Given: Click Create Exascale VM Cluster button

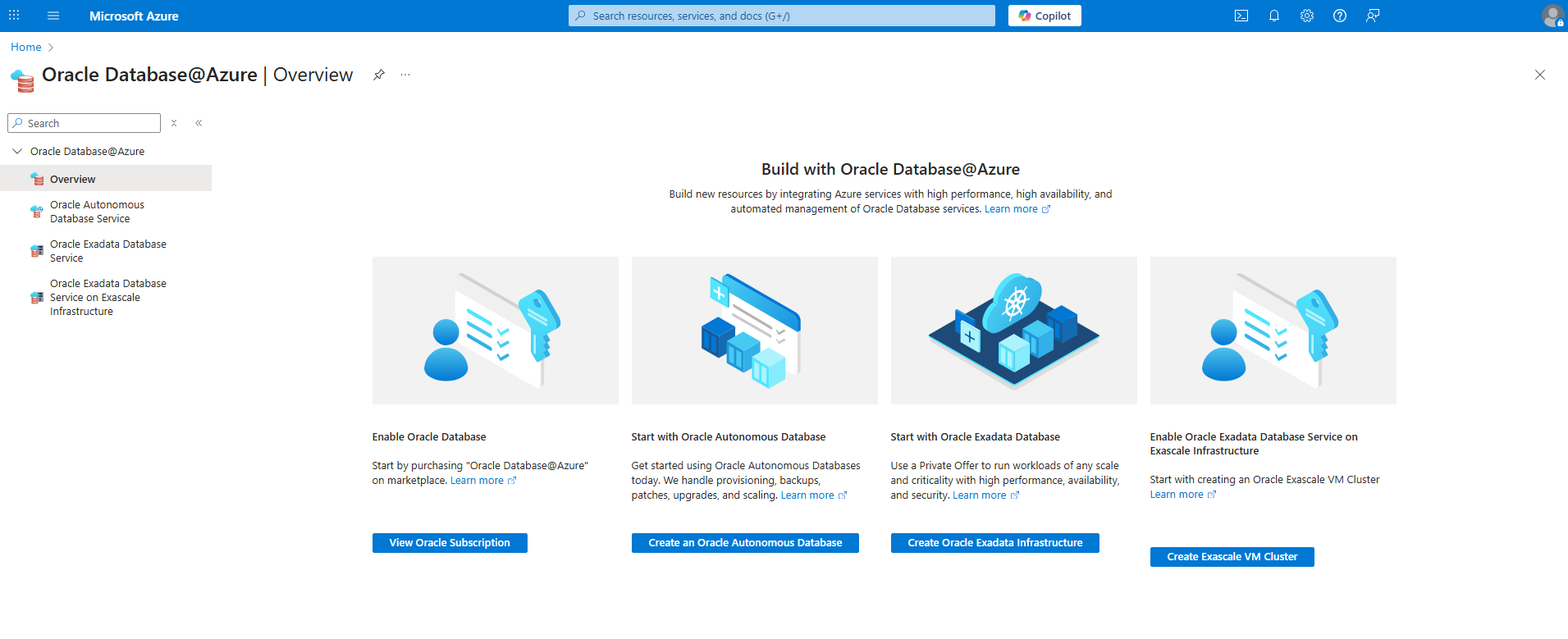Looking at the screenshot, I should tap(1232, 557).
